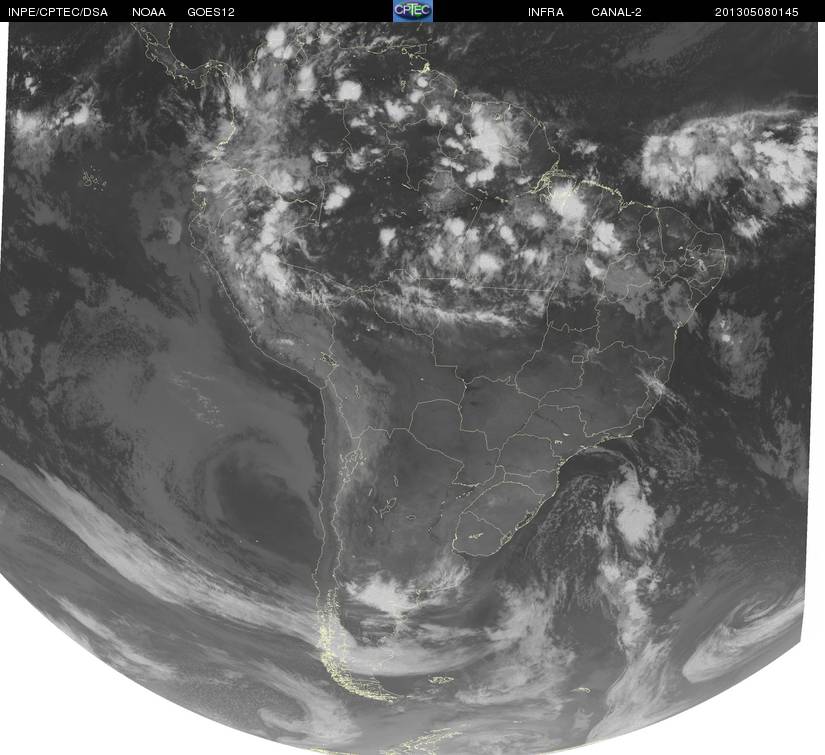This screenshot has width=825, height=755.
Task: Click the CPTEC logo in header
Action: click(413, 11)
